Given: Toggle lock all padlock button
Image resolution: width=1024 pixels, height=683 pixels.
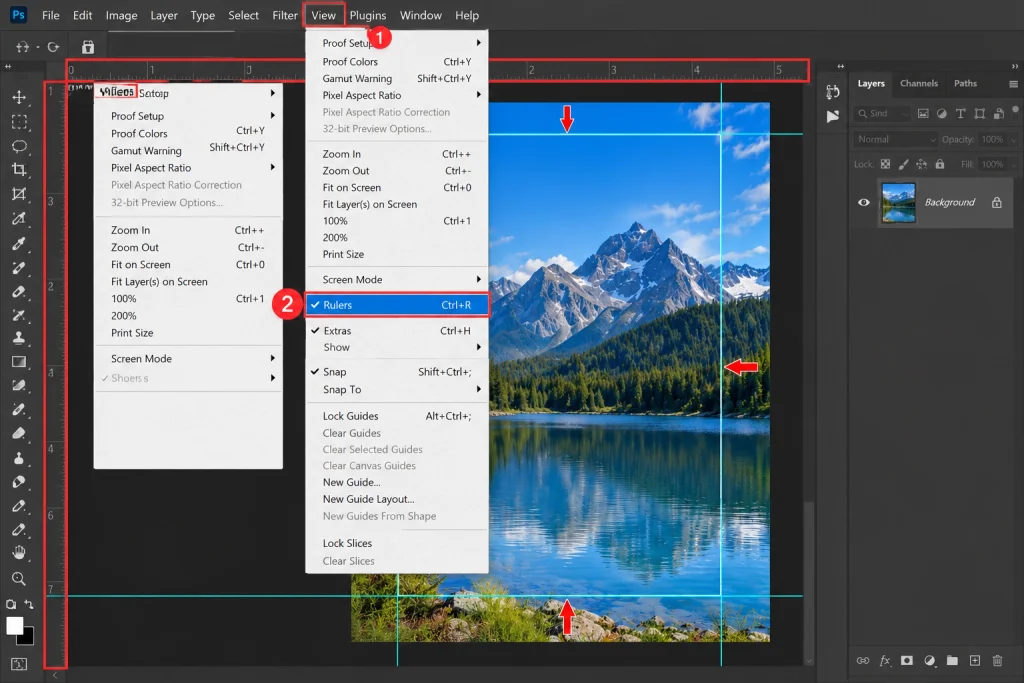Looking at the screenshot, I should coord(940,165).
